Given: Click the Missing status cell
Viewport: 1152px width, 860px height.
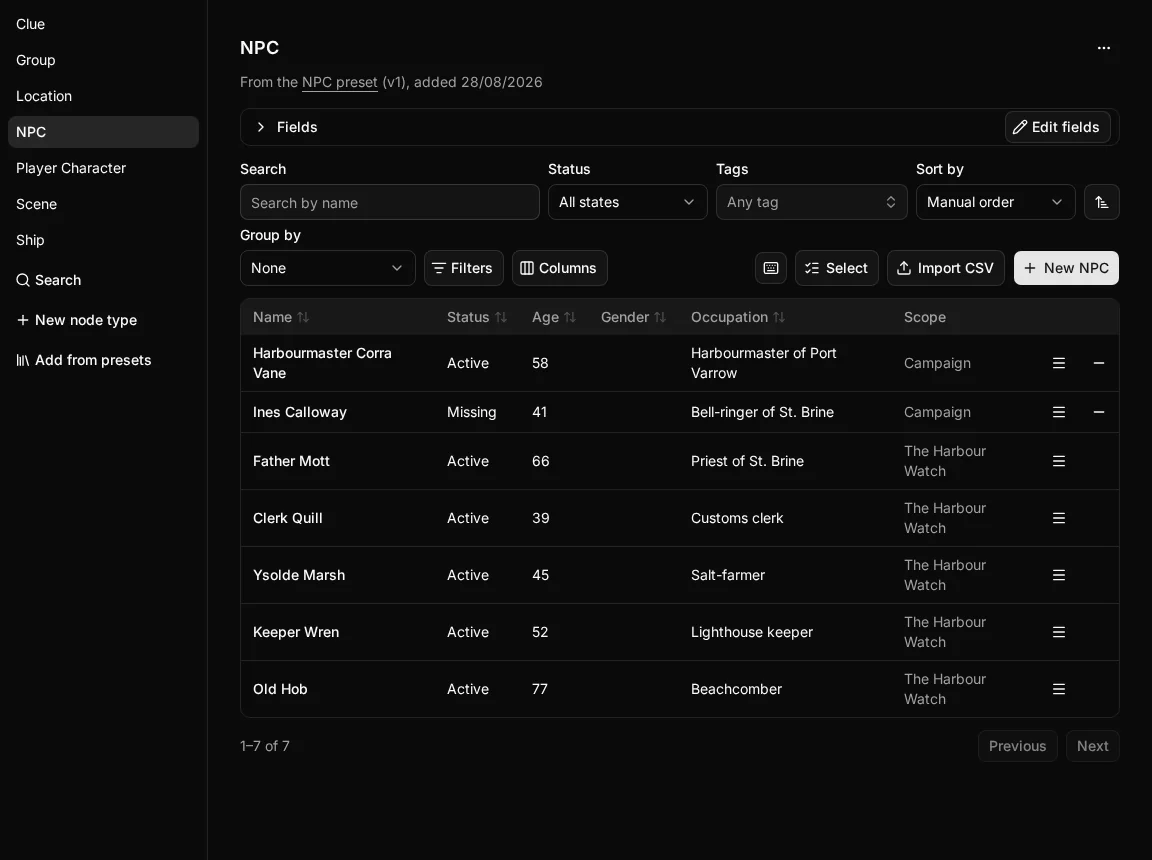Looking at the screenshot, I should (x=472, y=412).
